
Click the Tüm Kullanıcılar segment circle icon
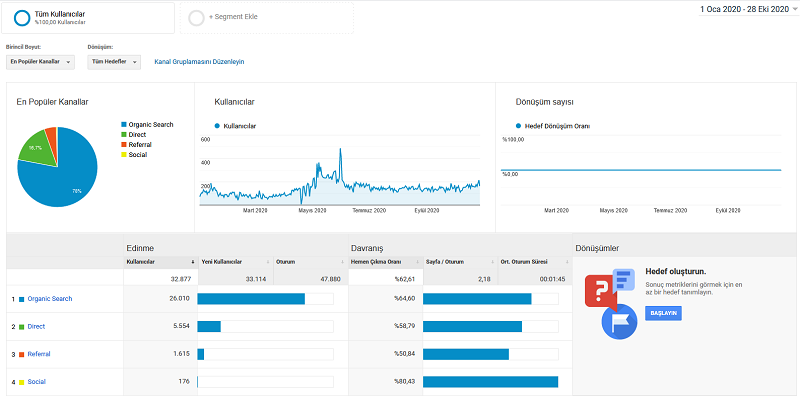pyautogui.click(x=22, y=17)
